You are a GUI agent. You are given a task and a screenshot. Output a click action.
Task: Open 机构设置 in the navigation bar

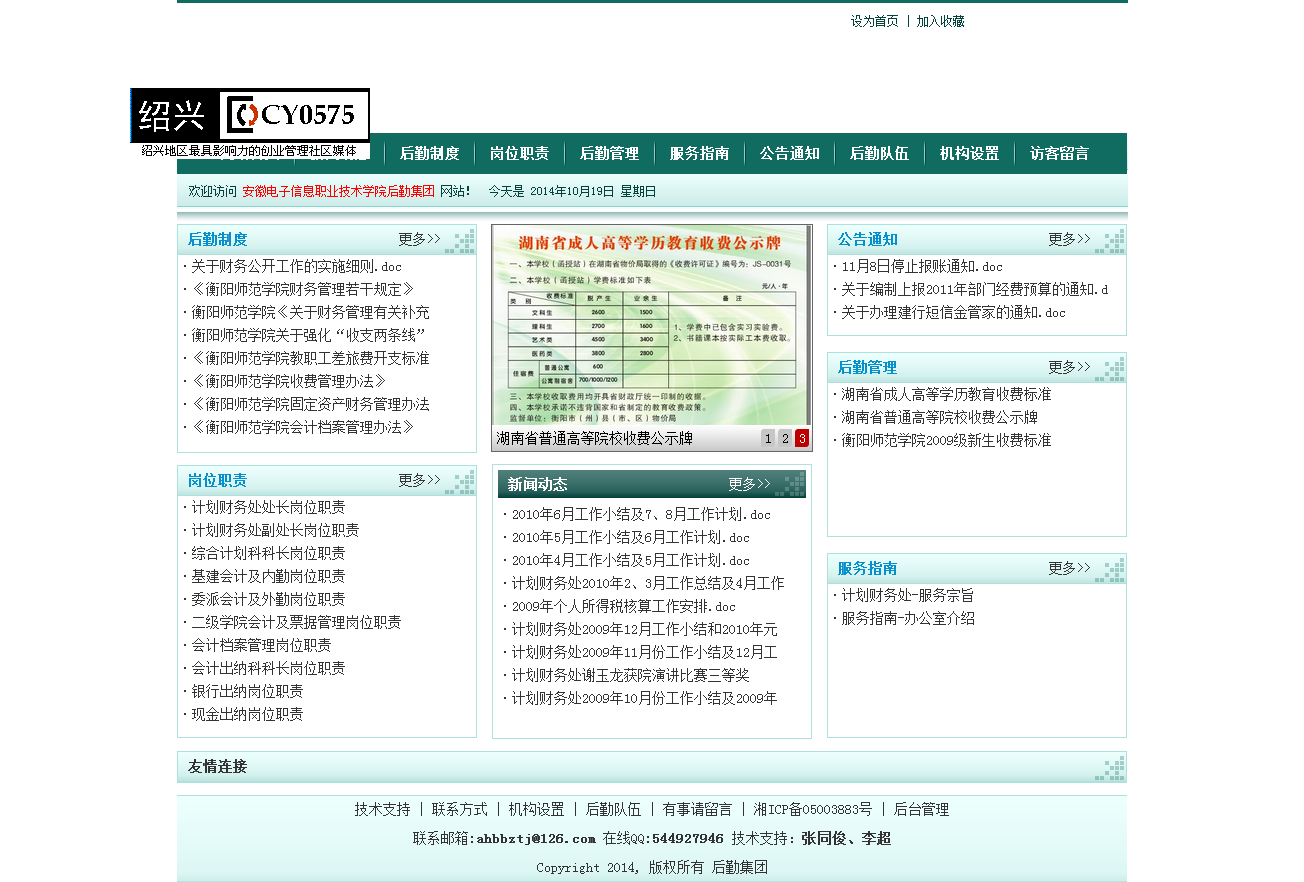969,153
